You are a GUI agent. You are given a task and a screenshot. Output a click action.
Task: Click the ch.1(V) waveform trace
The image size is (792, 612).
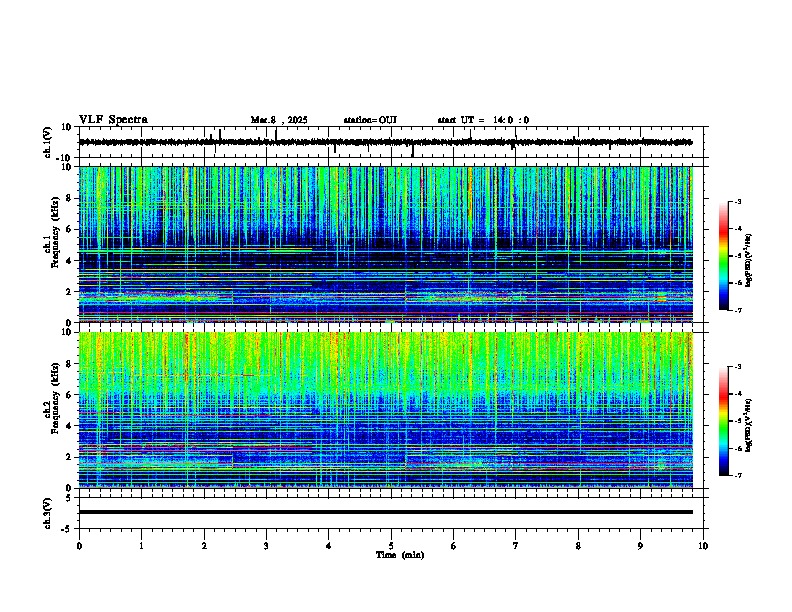coord(386,142)
